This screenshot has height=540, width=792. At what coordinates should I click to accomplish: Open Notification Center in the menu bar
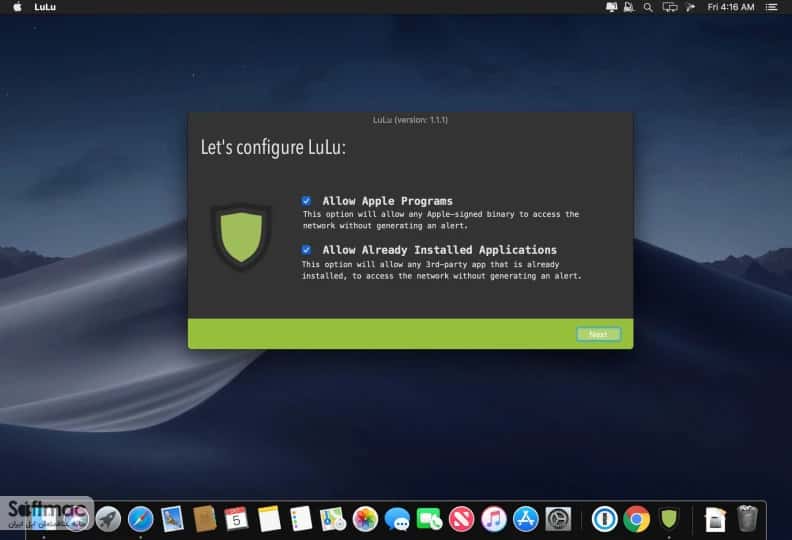pyautogui.click(x=771, y=7)
